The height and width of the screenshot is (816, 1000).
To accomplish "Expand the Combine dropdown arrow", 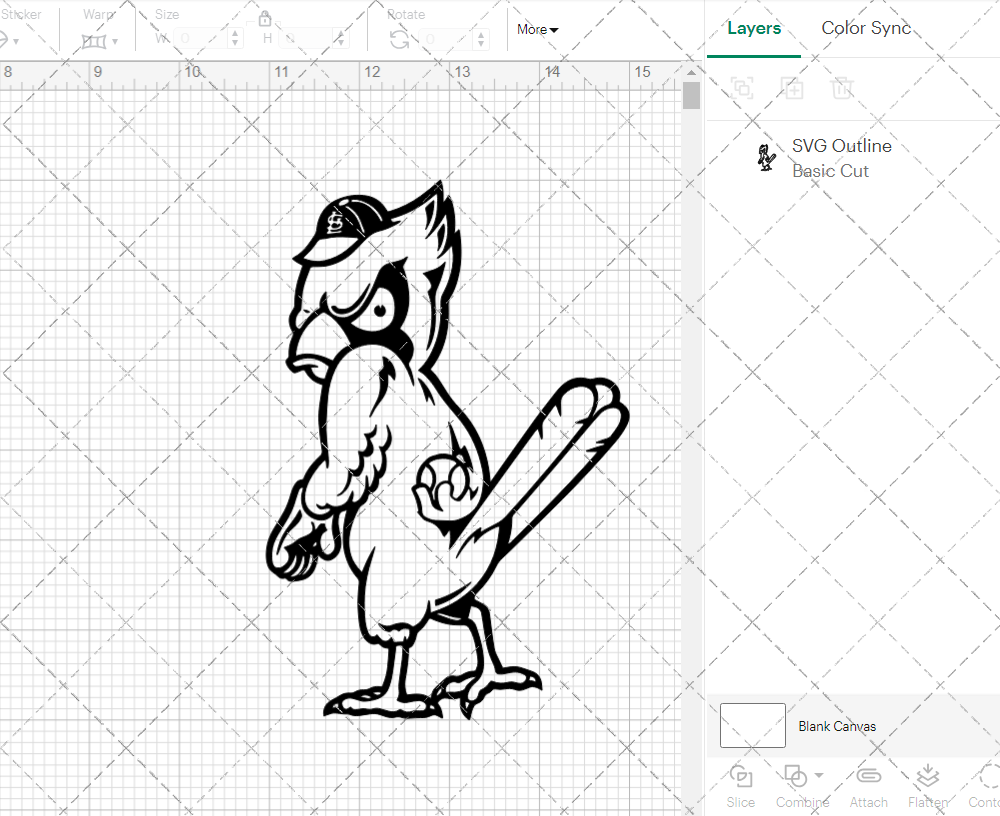I will click(x=819, y=775).
